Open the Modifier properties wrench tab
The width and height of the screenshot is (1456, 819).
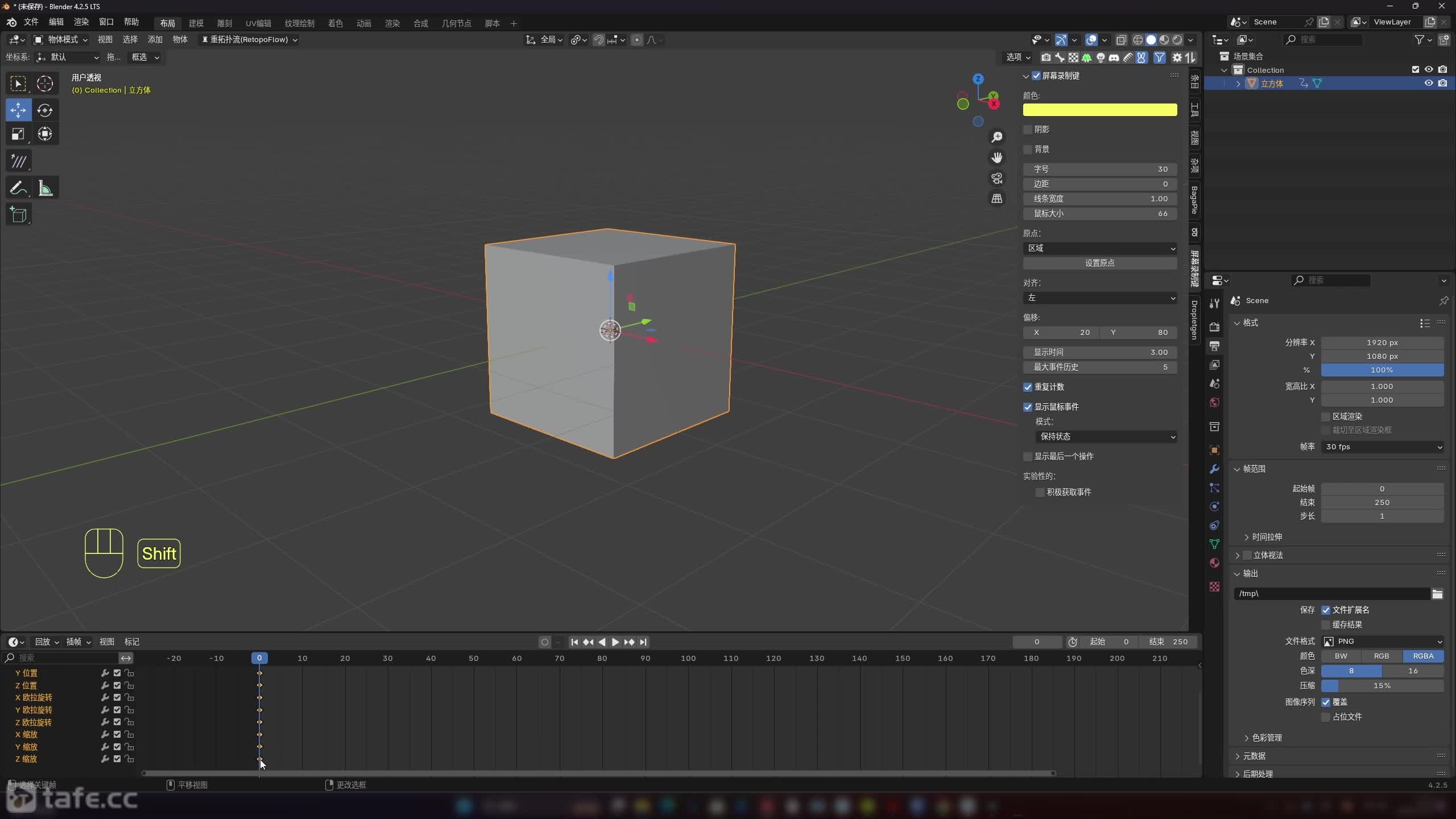pos(1214,468)
